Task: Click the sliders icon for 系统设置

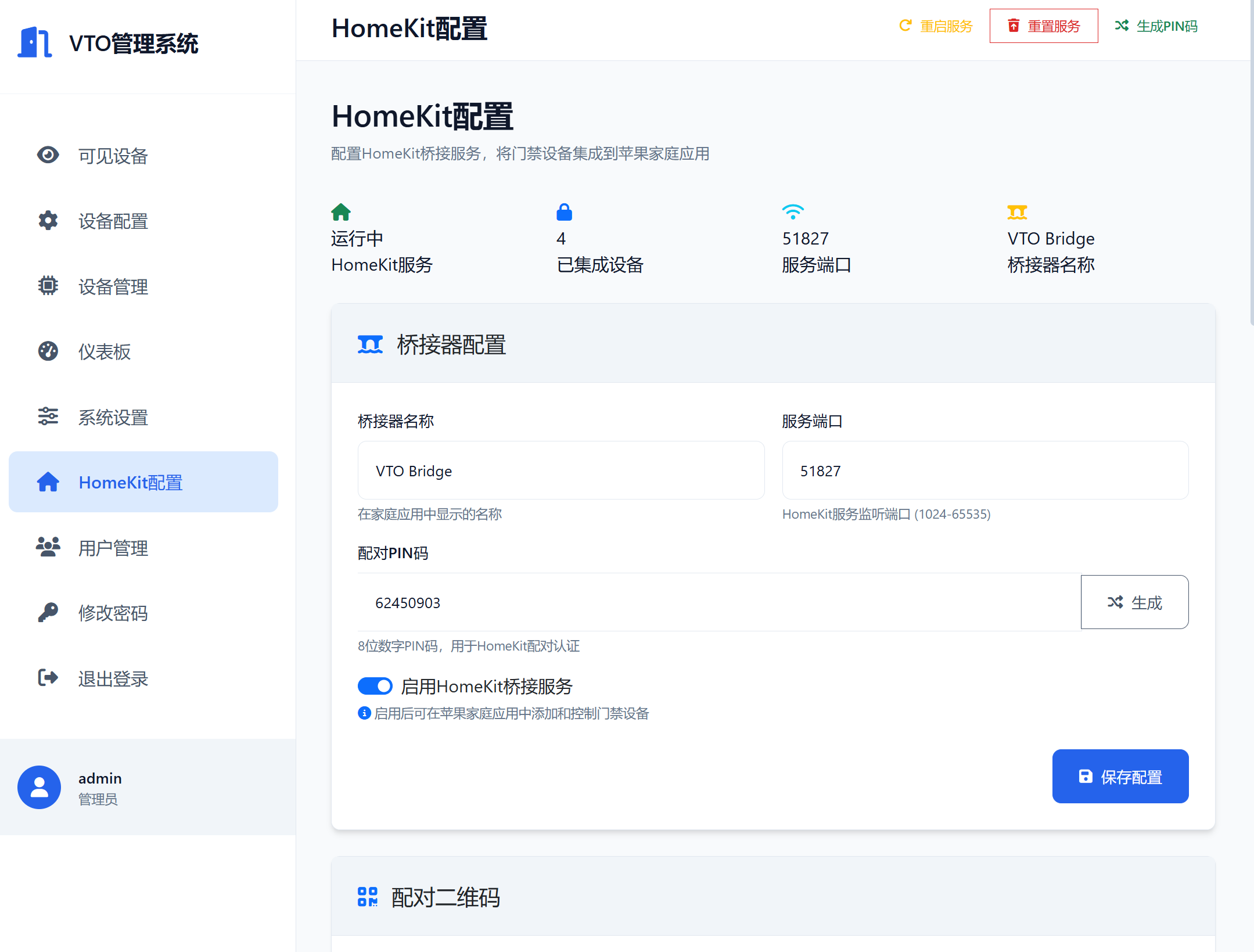Action: 48,416
